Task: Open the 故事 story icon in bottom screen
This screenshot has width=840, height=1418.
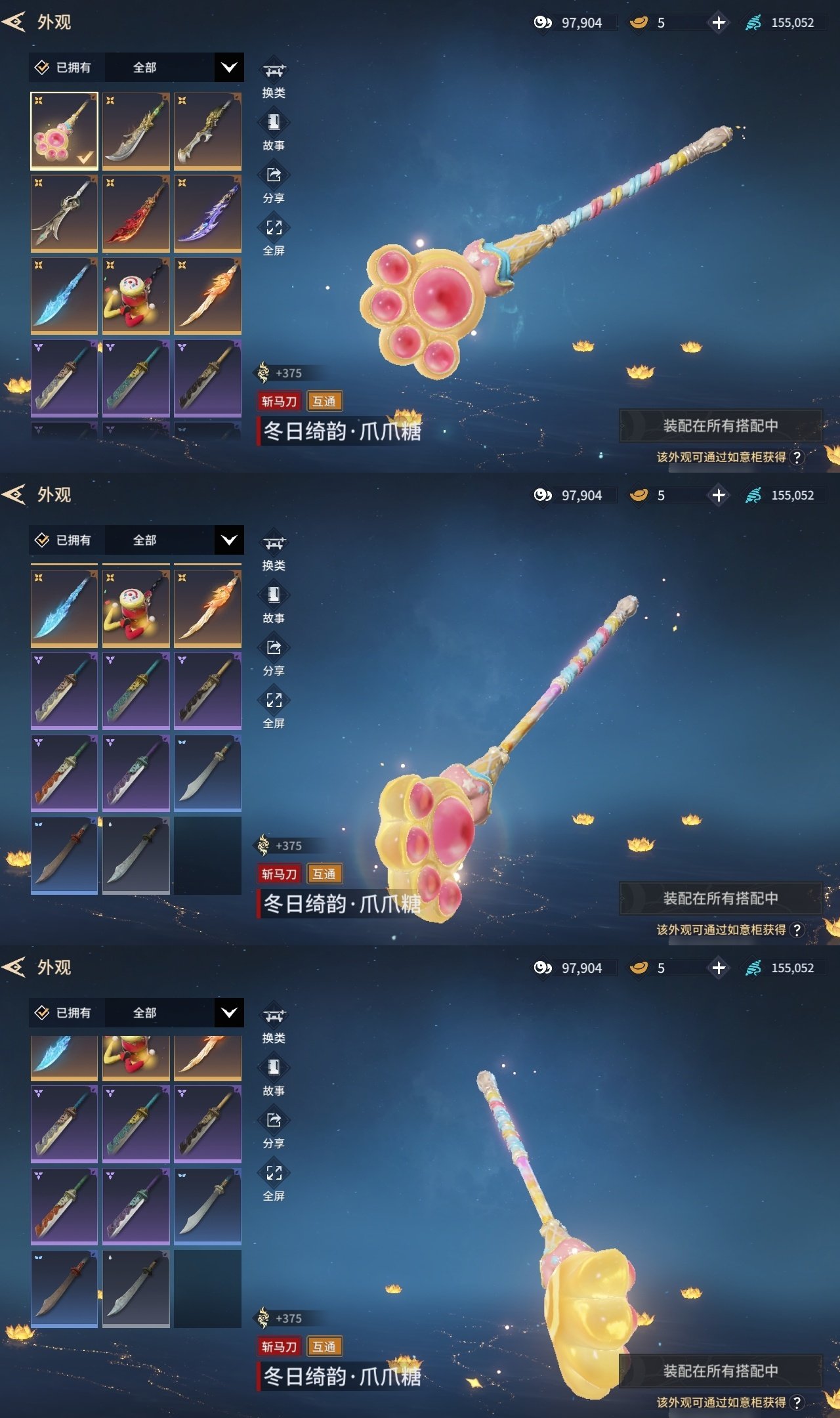Action: (274, 1067)
